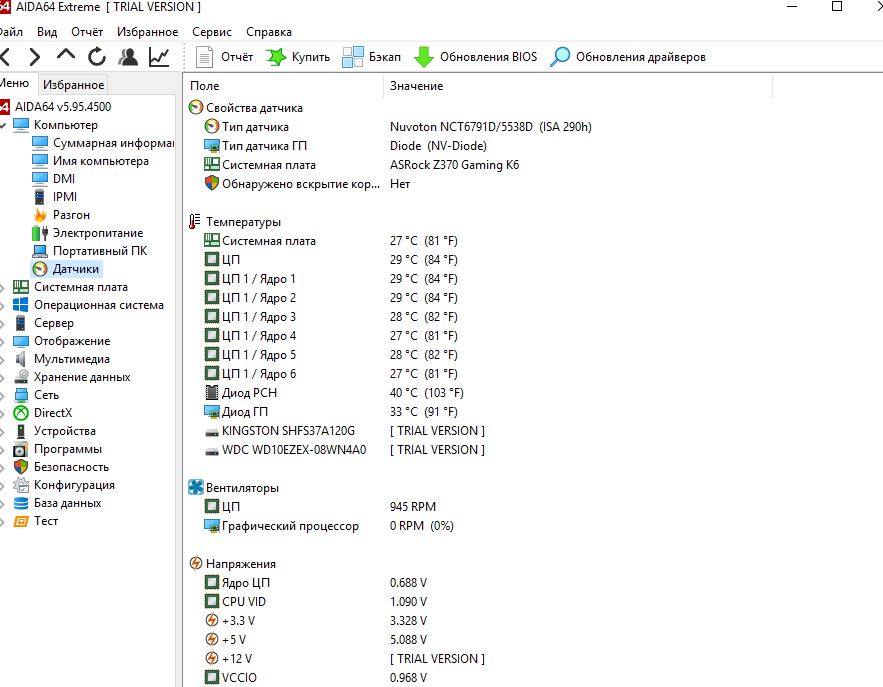
Task: Open the Электропитание power page
Action: pyautogui.click(x=98, y=233)
